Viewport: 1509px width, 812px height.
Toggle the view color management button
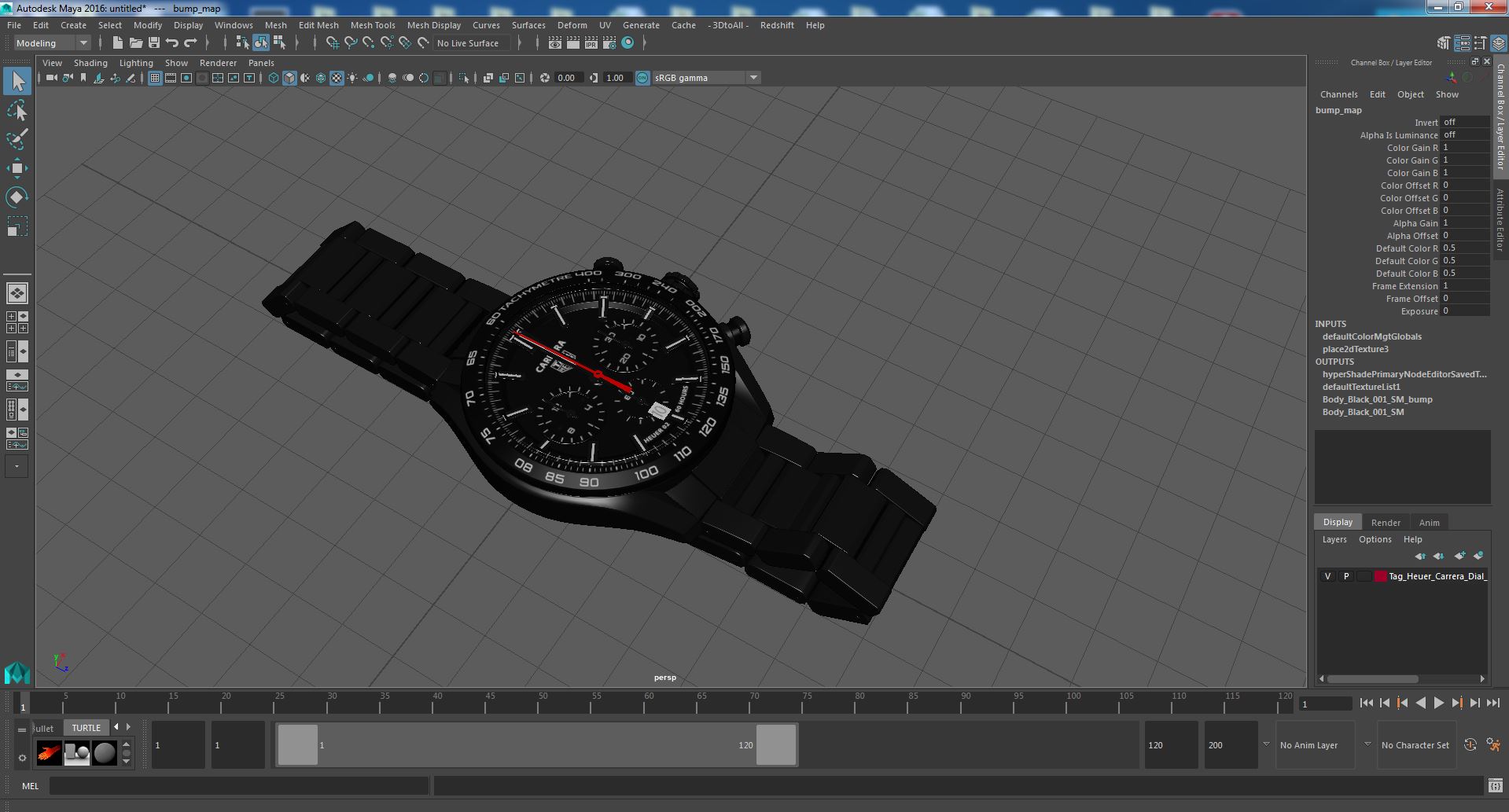642,78
